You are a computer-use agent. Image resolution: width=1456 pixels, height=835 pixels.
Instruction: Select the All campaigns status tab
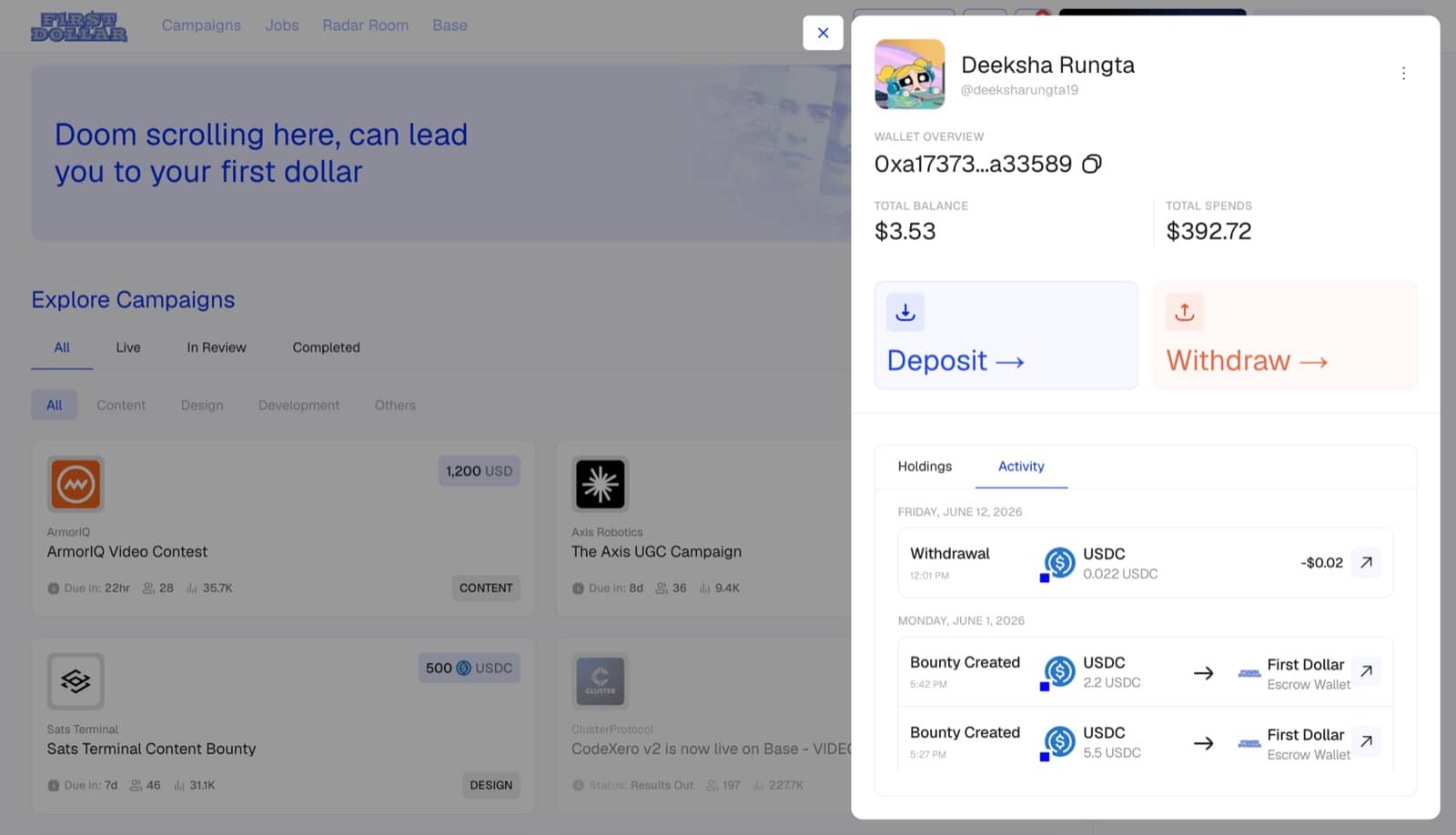tap(62, 347)
